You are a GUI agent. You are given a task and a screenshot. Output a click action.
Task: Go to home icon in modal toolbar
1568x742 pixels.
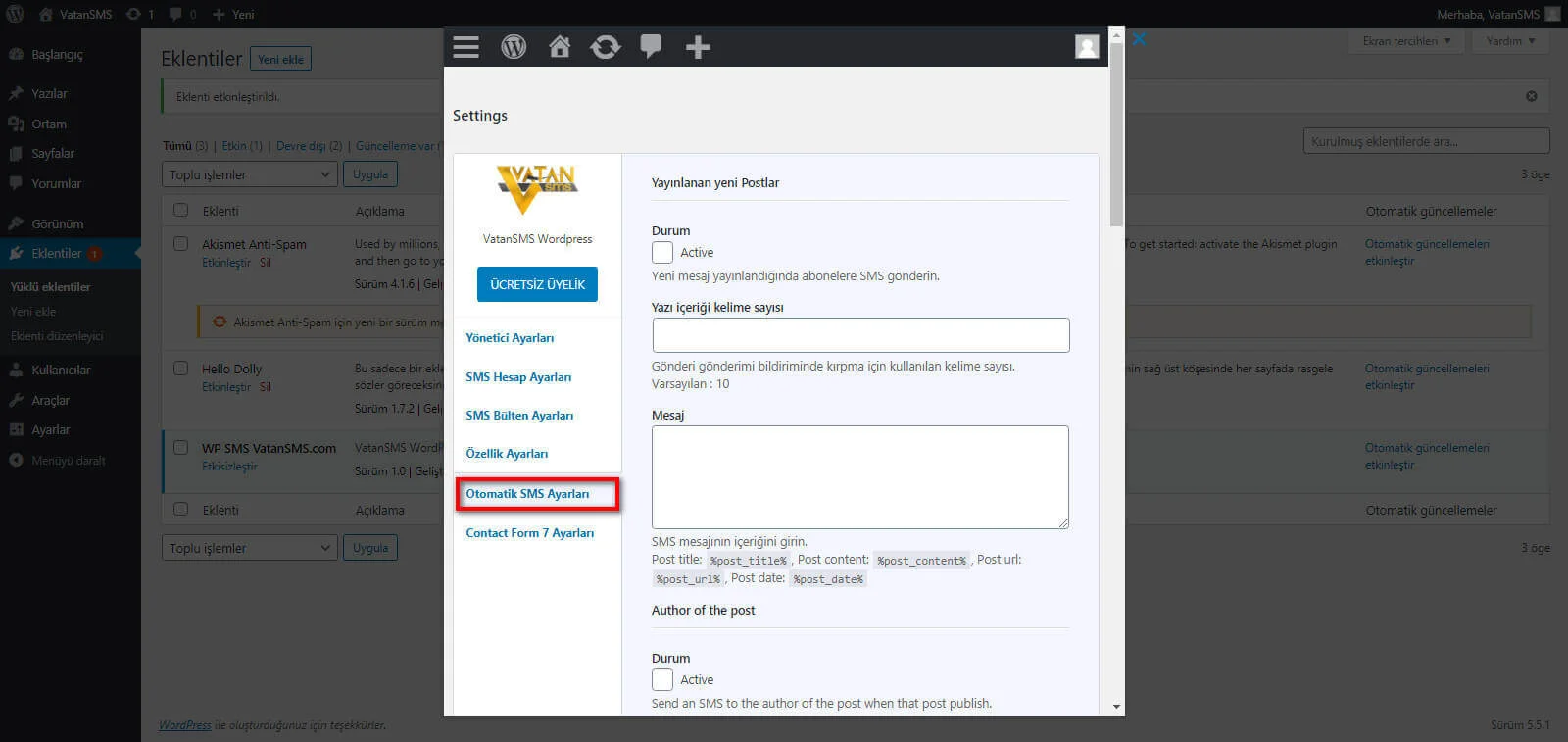pos(560,46)
